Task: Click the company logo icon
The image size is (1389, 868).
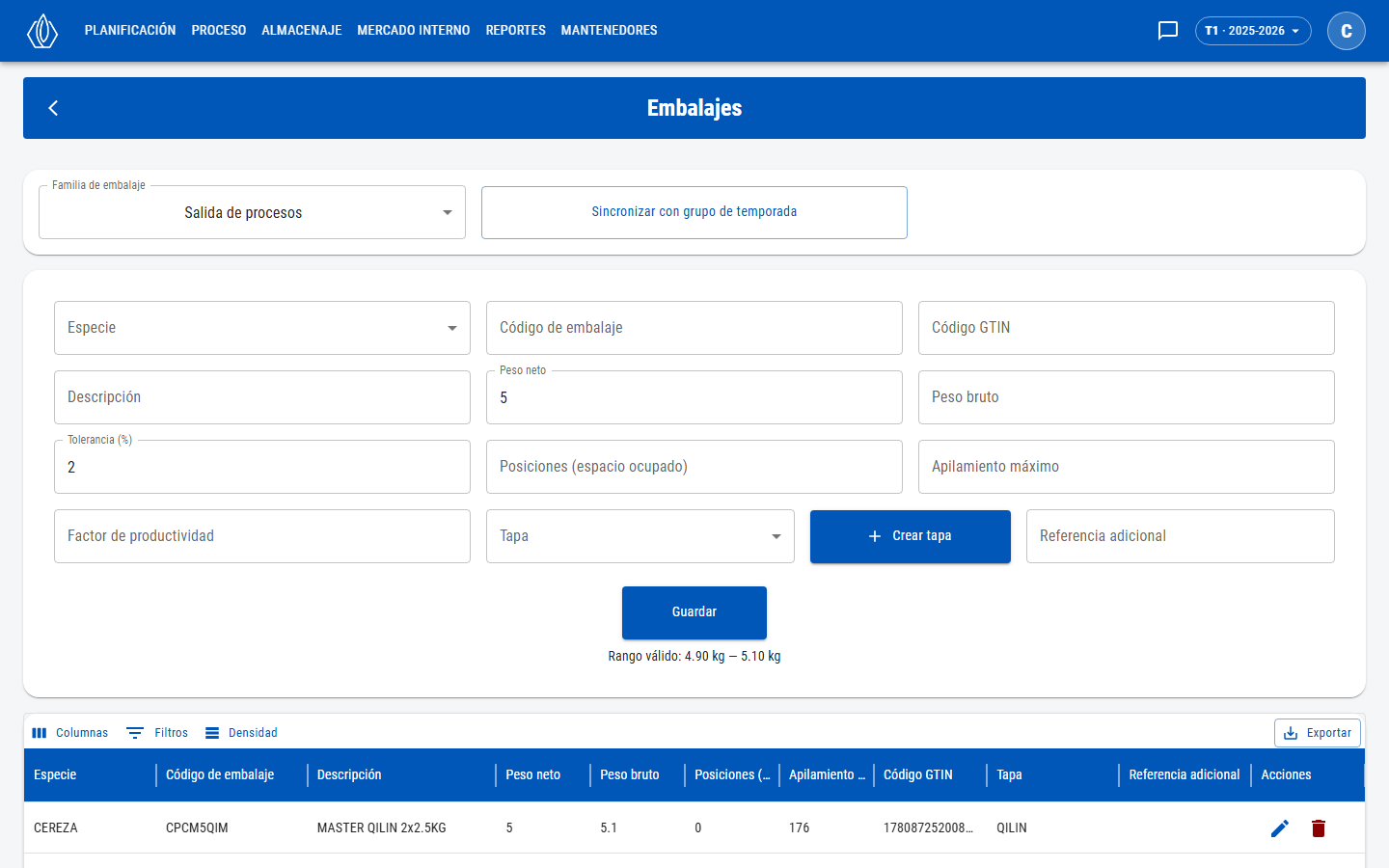Action: [42, 31]
